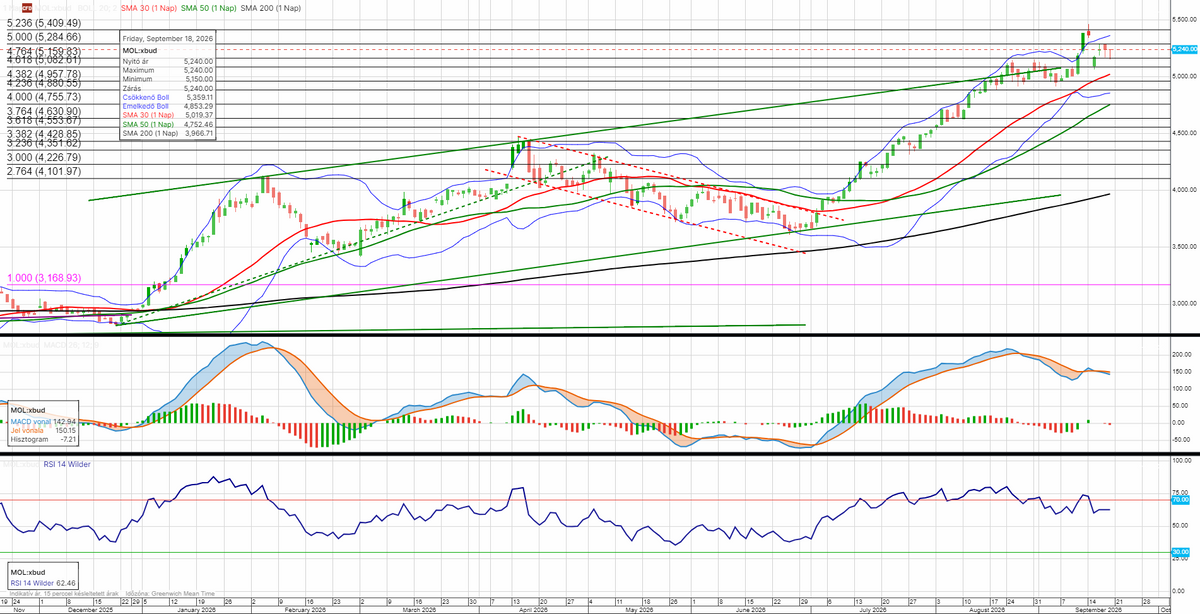1200x614 pixels.
Task: Click the red candlestick chart-type icon
Action: click(x=27, y=8)
